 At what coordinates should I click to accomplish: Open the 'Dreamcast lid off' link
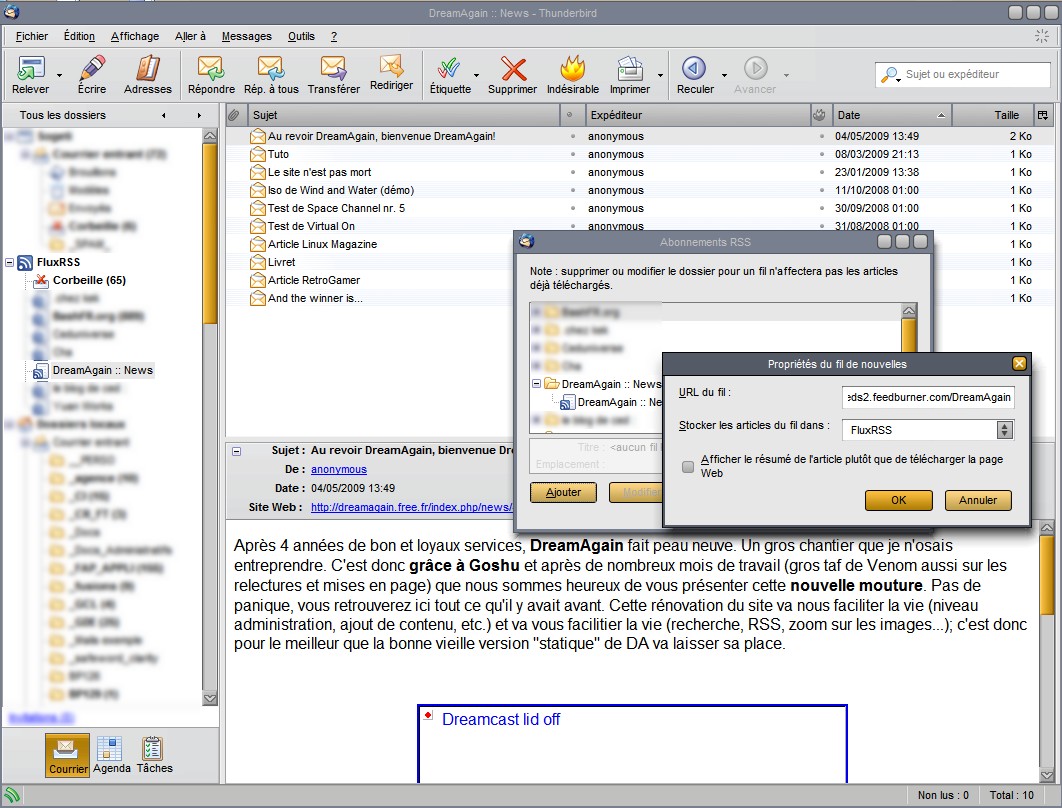pyautogui.click(x=501, y=719)
